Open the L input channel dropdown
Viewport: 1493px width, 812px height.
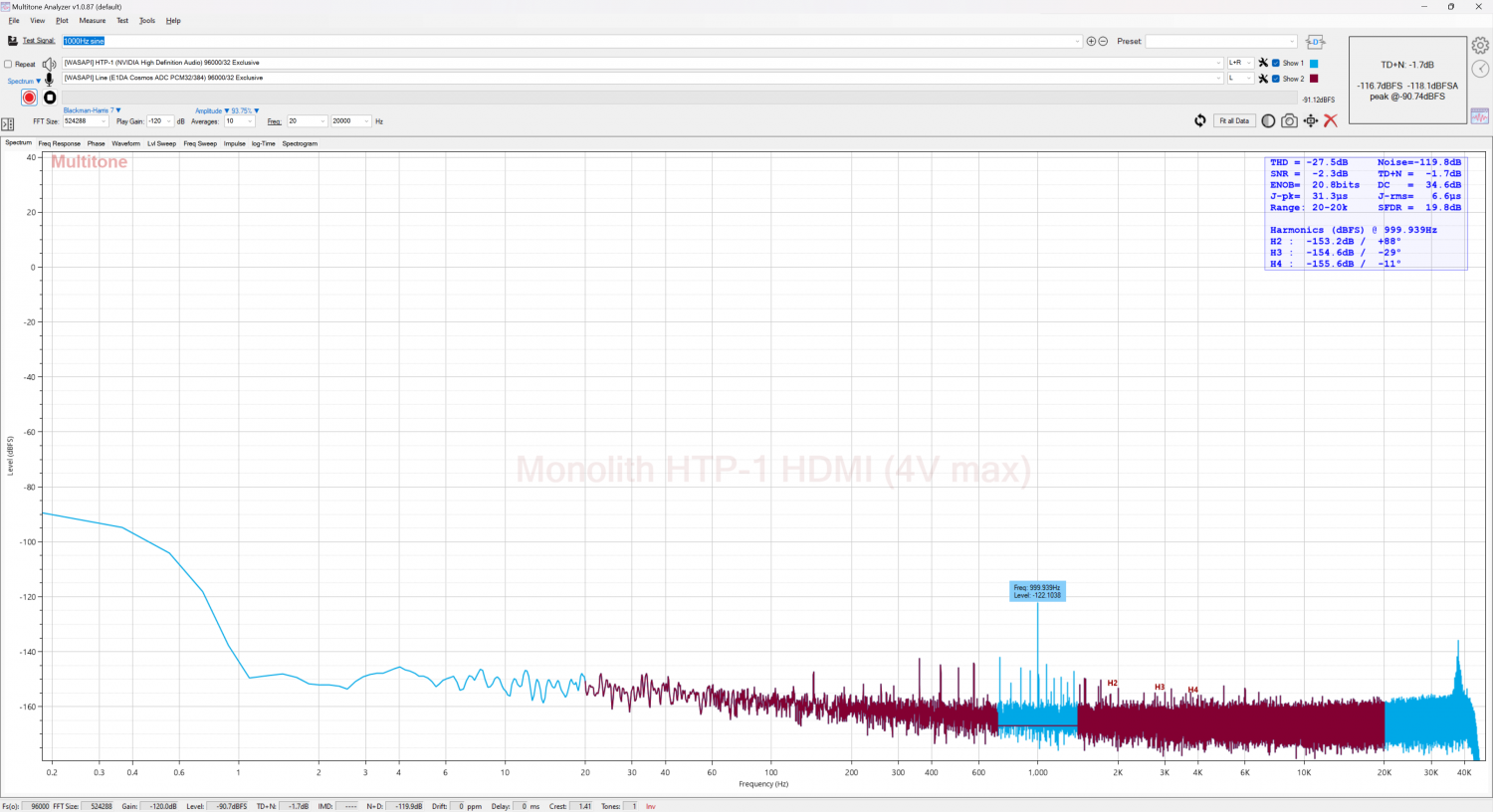coord(1249,78)
